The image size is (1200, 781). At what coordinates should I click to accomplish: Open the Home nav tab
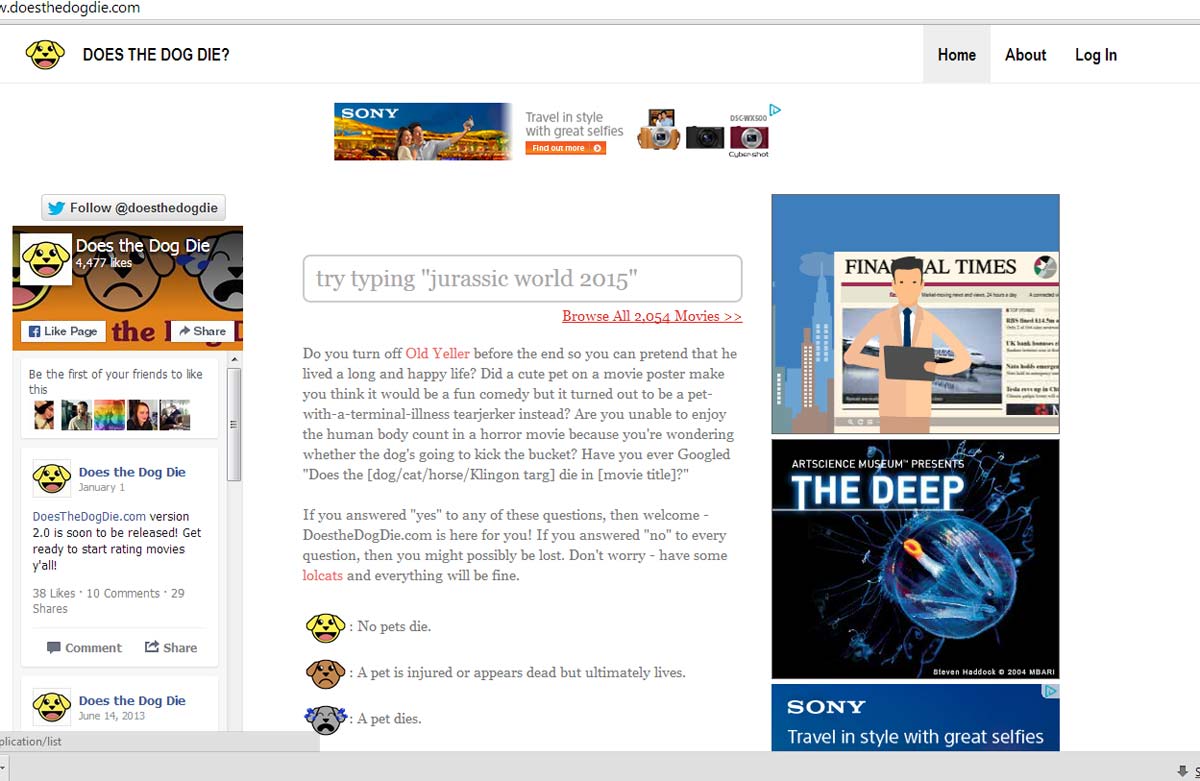tap(957, 55)
